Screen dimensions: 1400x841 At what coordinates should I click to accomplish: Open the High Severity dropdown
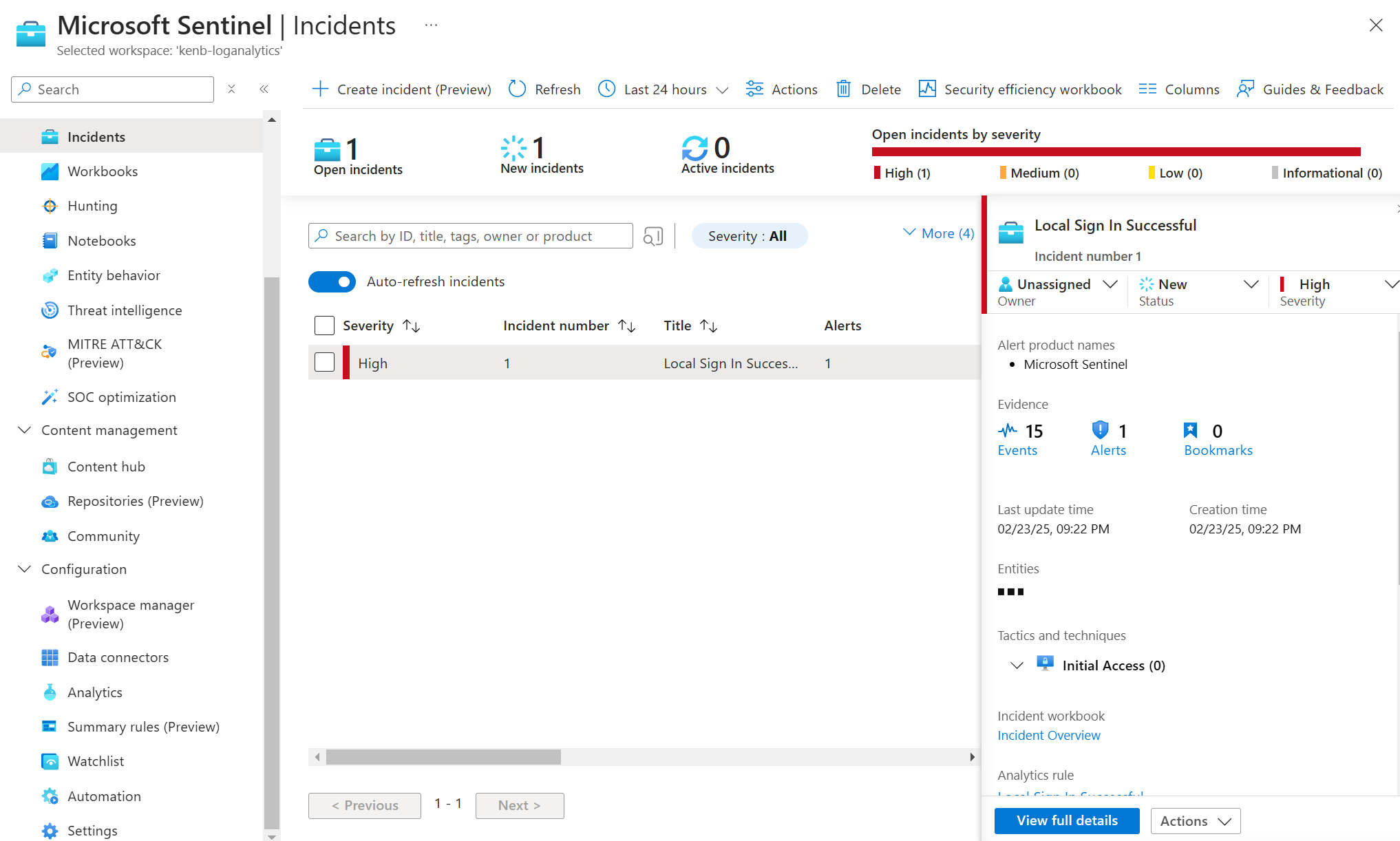1338,292
